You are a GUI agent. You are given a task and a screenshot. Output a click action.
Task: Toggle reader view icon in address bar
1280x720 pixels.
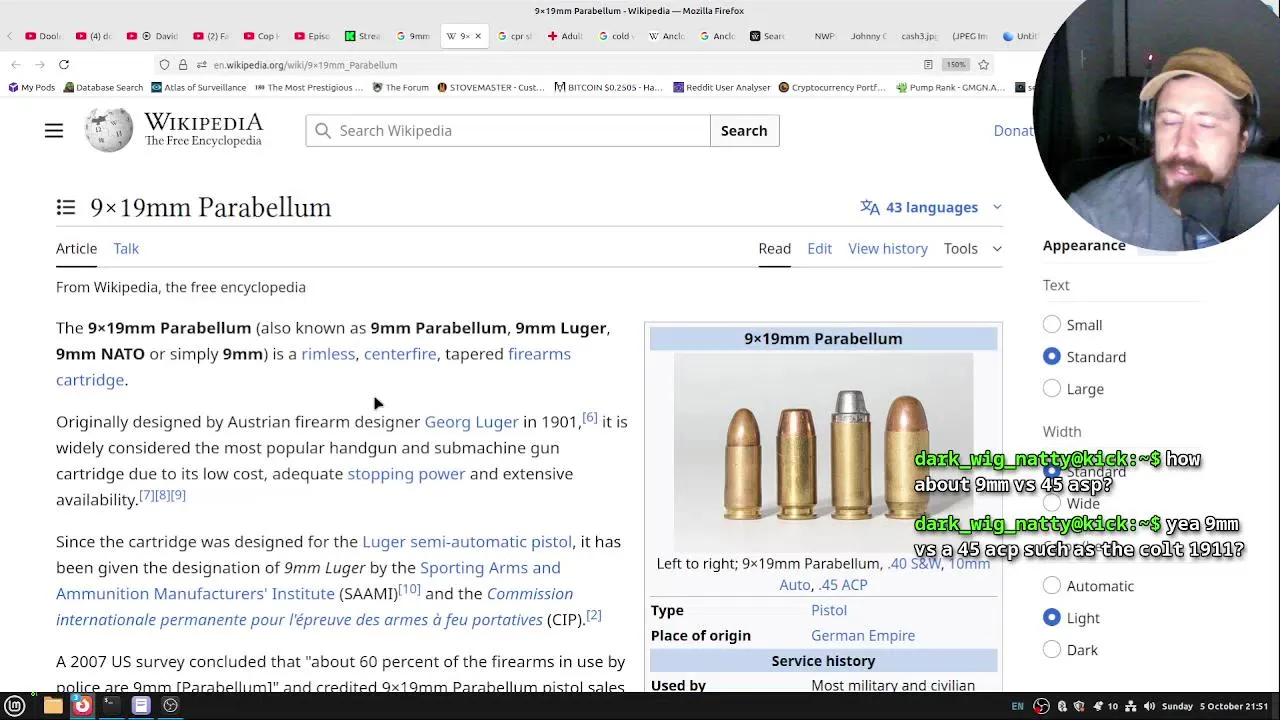click(x=928, y=65)
